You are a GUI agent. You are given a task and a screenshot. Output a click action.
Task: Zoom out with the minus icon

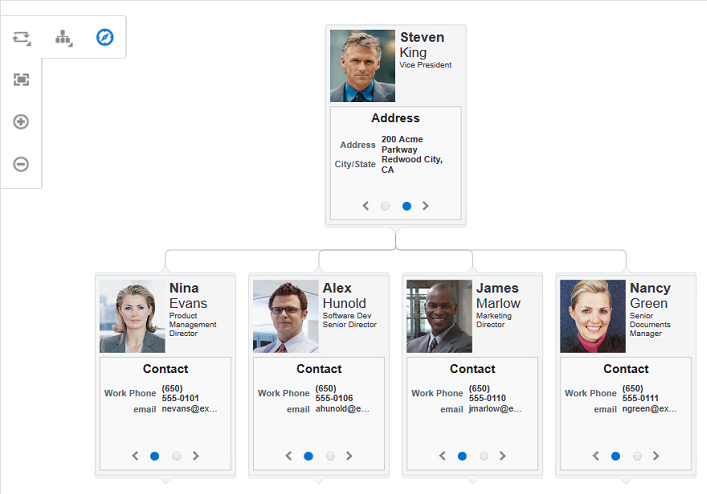coord(21,164)
